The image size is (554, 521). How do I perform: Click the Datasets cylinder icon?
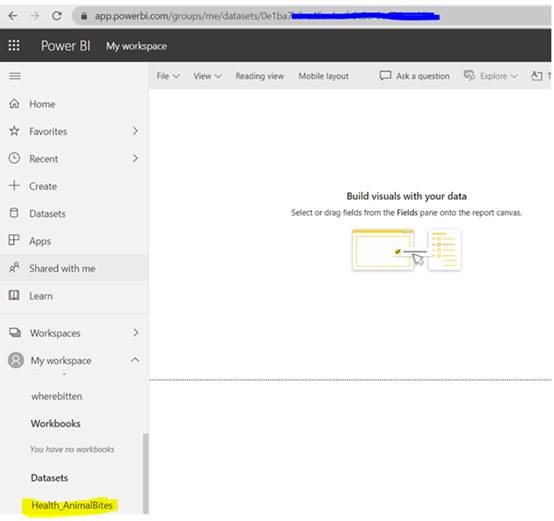(x=14, y=213)
